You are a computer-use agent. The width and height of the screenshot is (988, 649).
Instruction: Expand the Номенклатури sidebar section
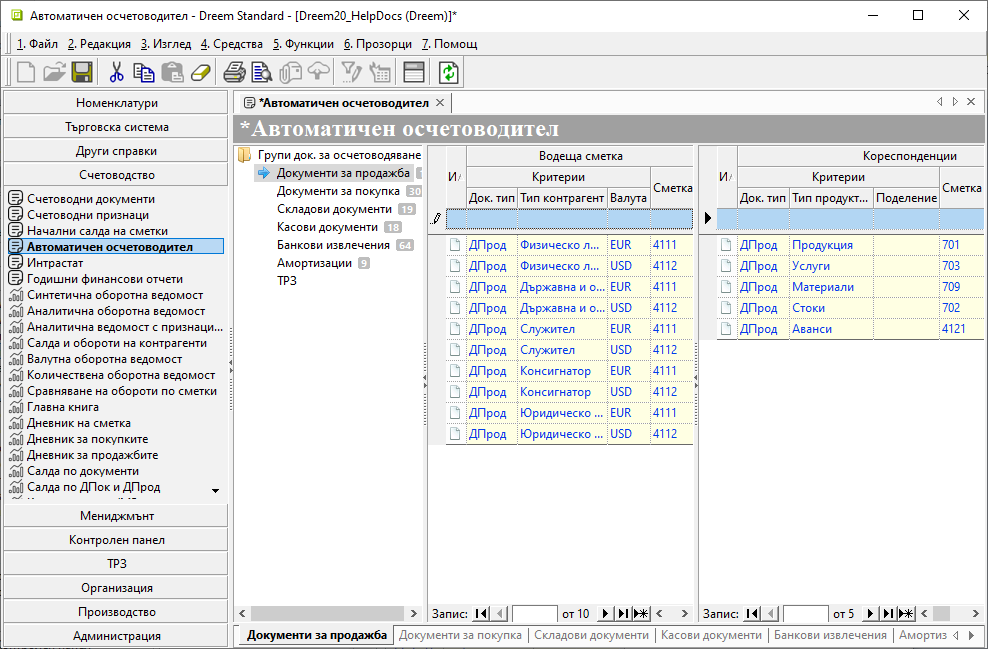click(x=117, y=103)
